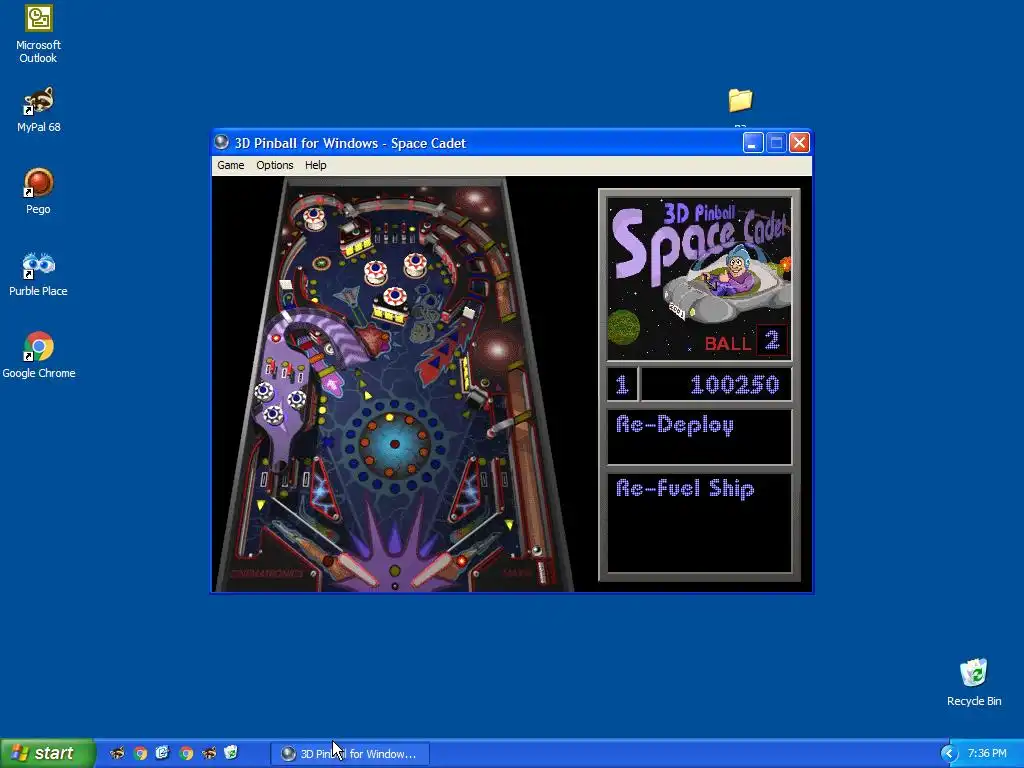
Task: Maximize the 3D Pinball window
Action: pyautogui.click(x=776, y=142)
